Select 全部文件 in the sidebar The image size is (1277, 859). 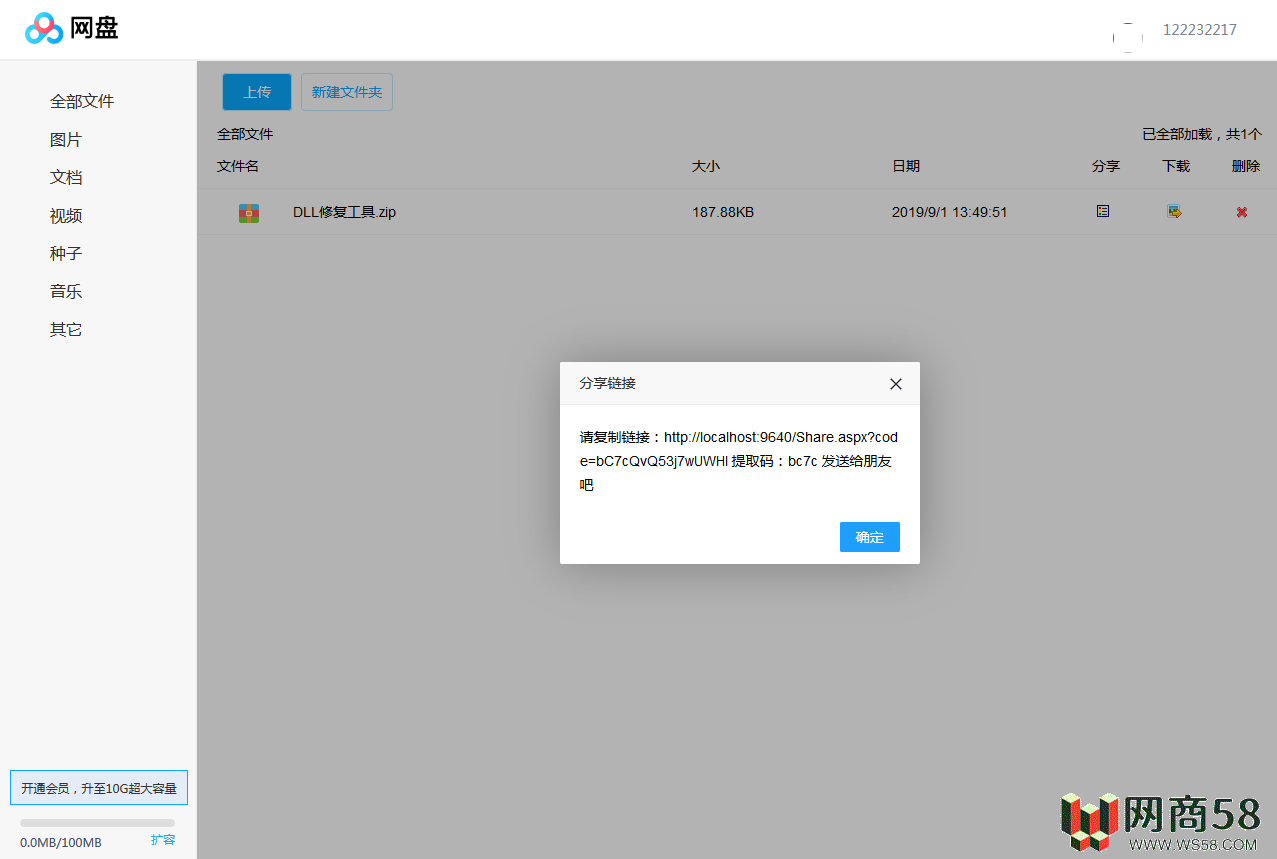coord(82,101)
